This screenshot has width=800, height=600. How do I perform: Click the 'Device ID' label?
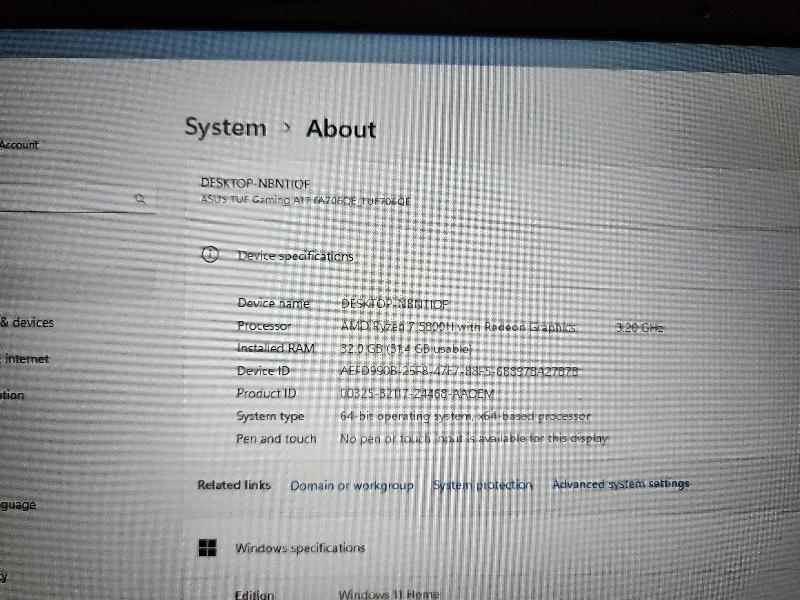pos(263,370)
